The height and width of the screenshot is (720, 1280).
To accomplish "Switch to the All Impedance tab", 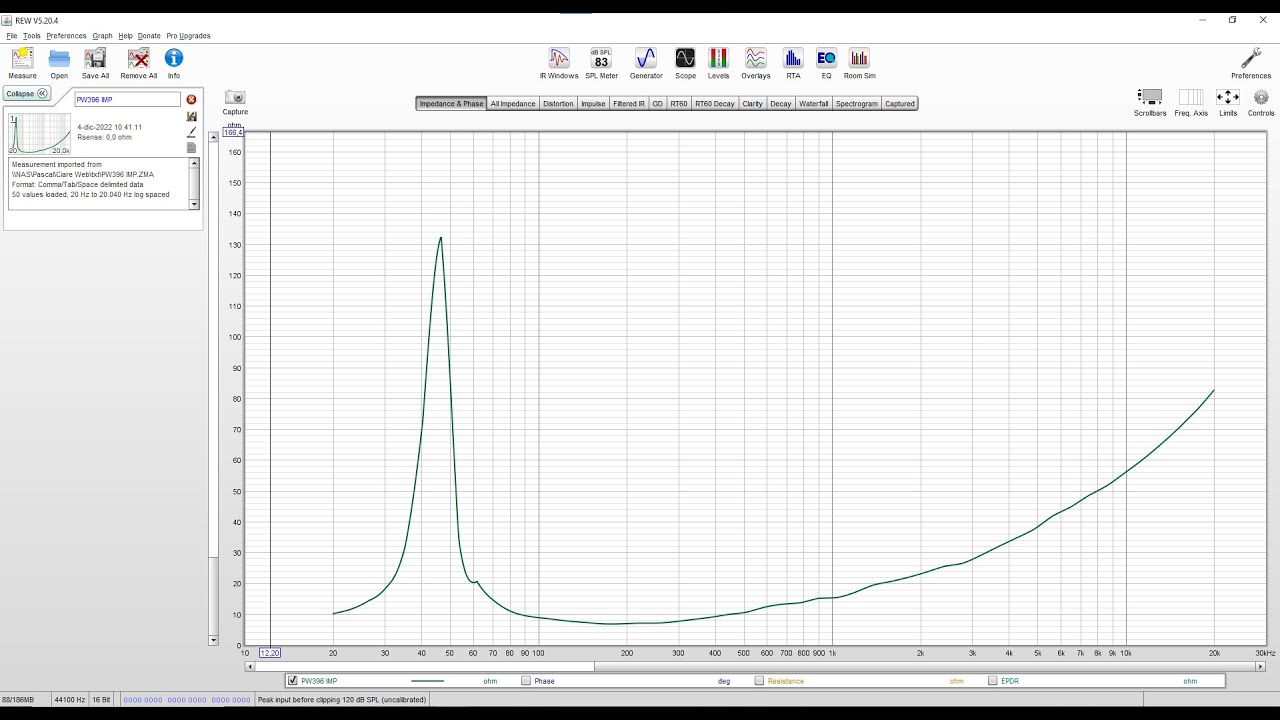I will [x=513, y=104].
